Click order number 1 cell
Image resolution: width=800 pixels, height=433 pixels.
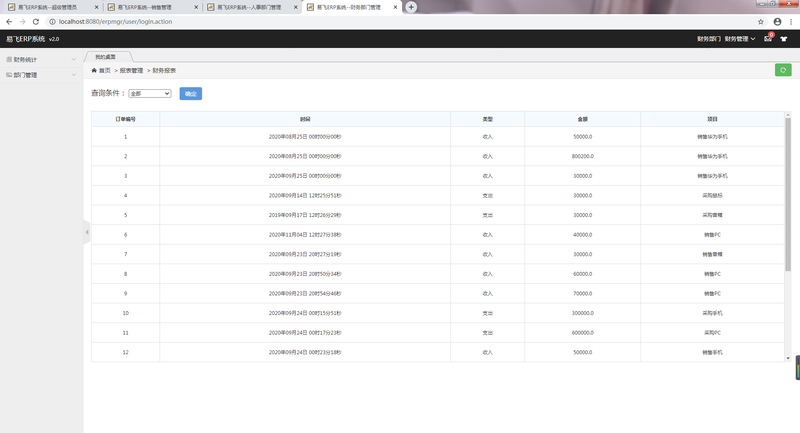126,137
